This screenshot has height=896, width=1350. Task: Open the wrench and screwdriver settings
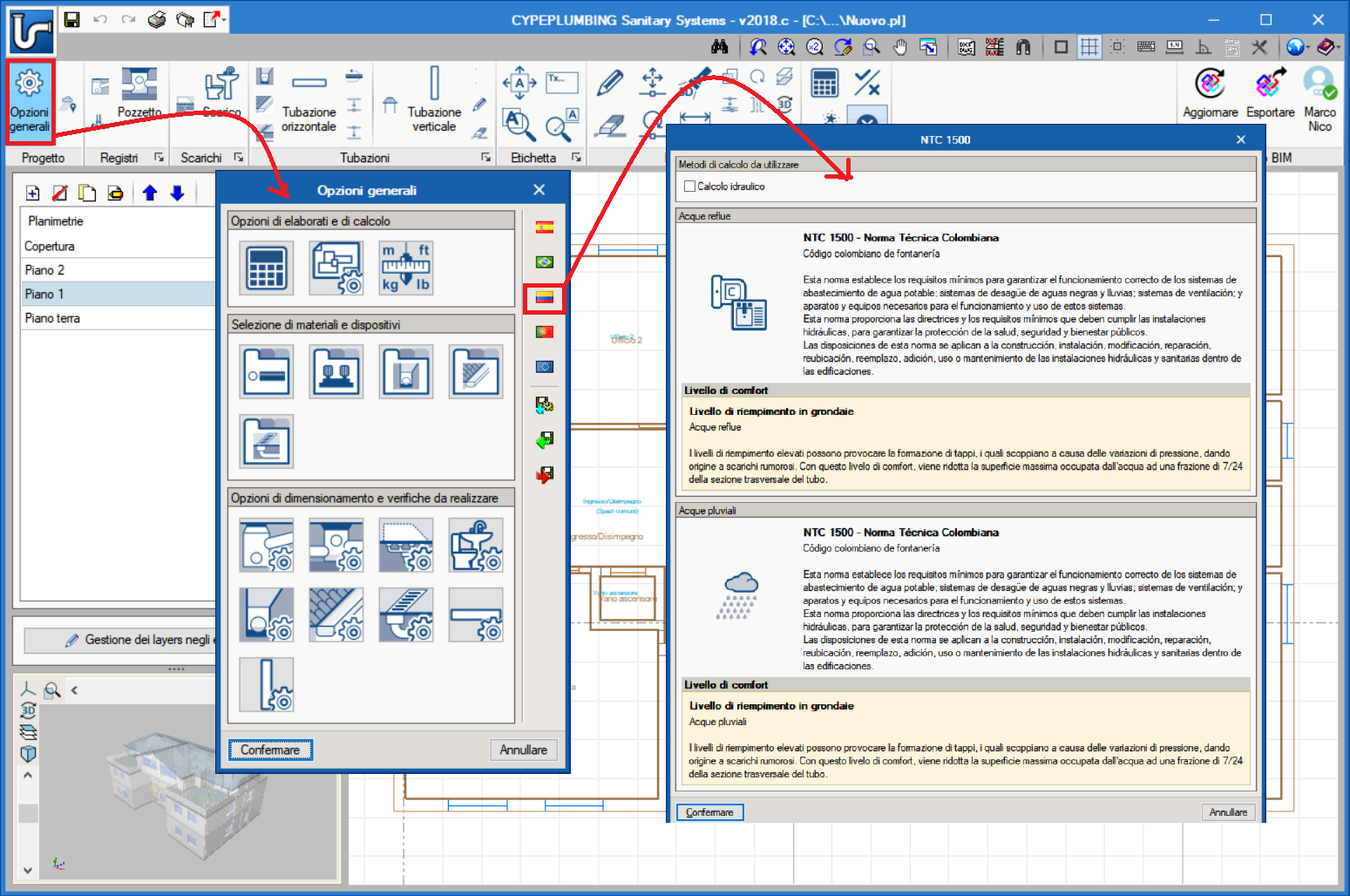point(1259,47)
